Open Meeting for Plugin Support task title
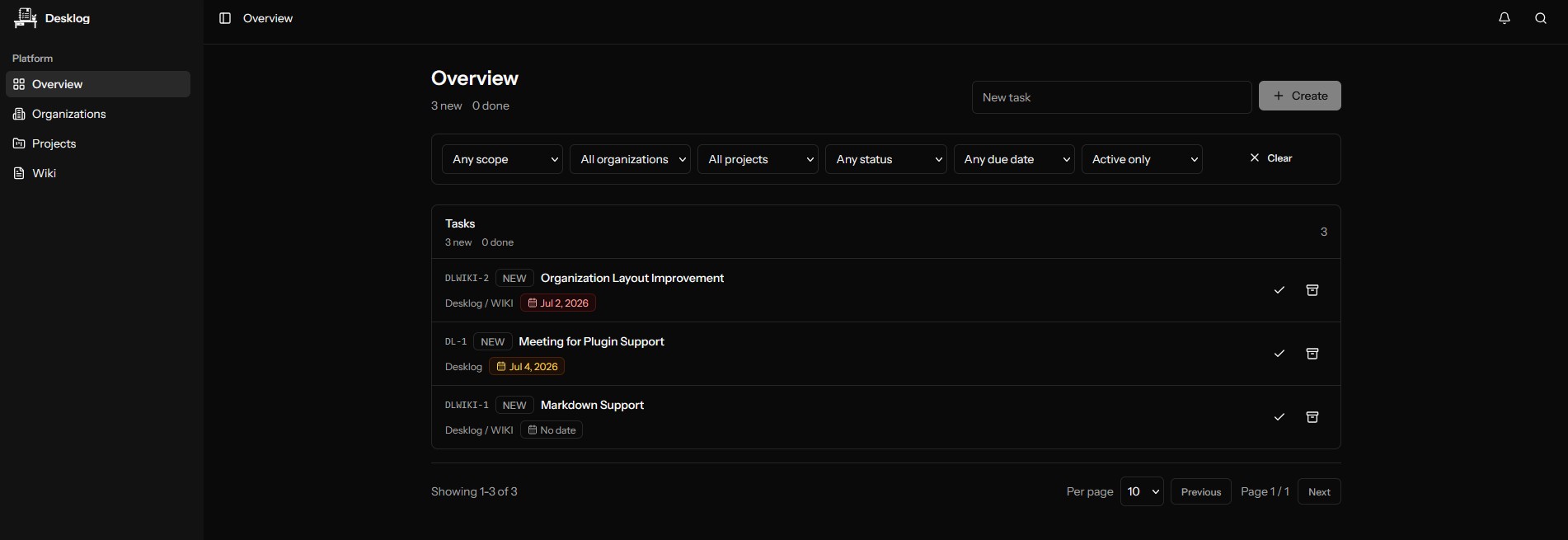The image size is (1568, 540). point(591,341)
